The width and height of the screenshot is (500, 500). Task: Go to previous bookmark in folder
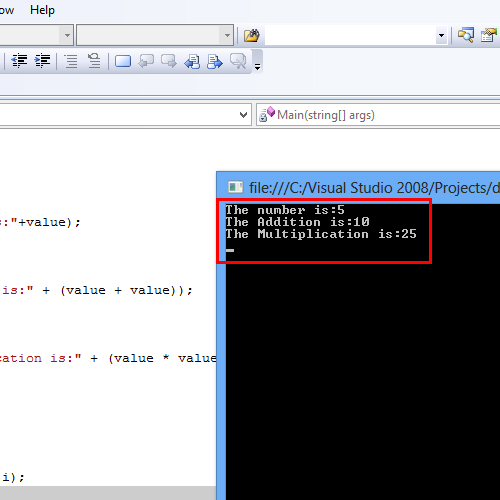192,61
